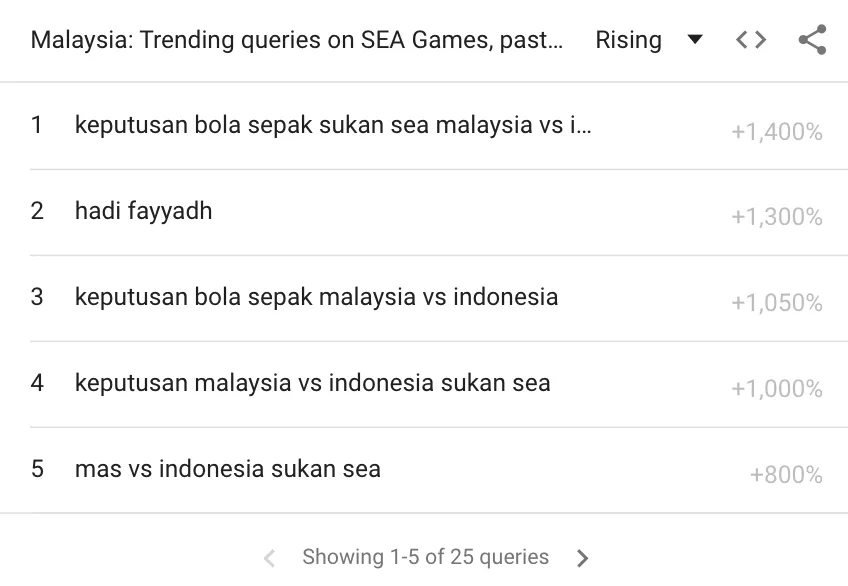Click the share icon to share this trends widget
The height and width of the screenshot is (586, 848).
click(814, 40)
